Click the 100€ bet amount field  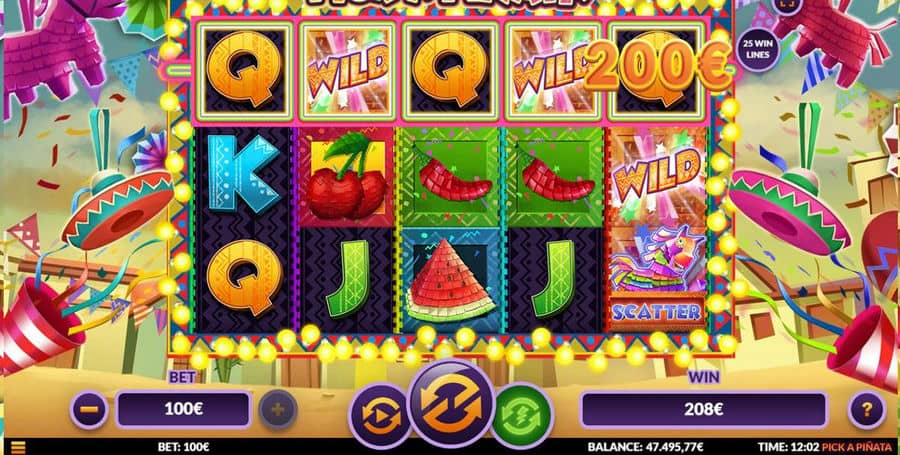click(184, 410)
